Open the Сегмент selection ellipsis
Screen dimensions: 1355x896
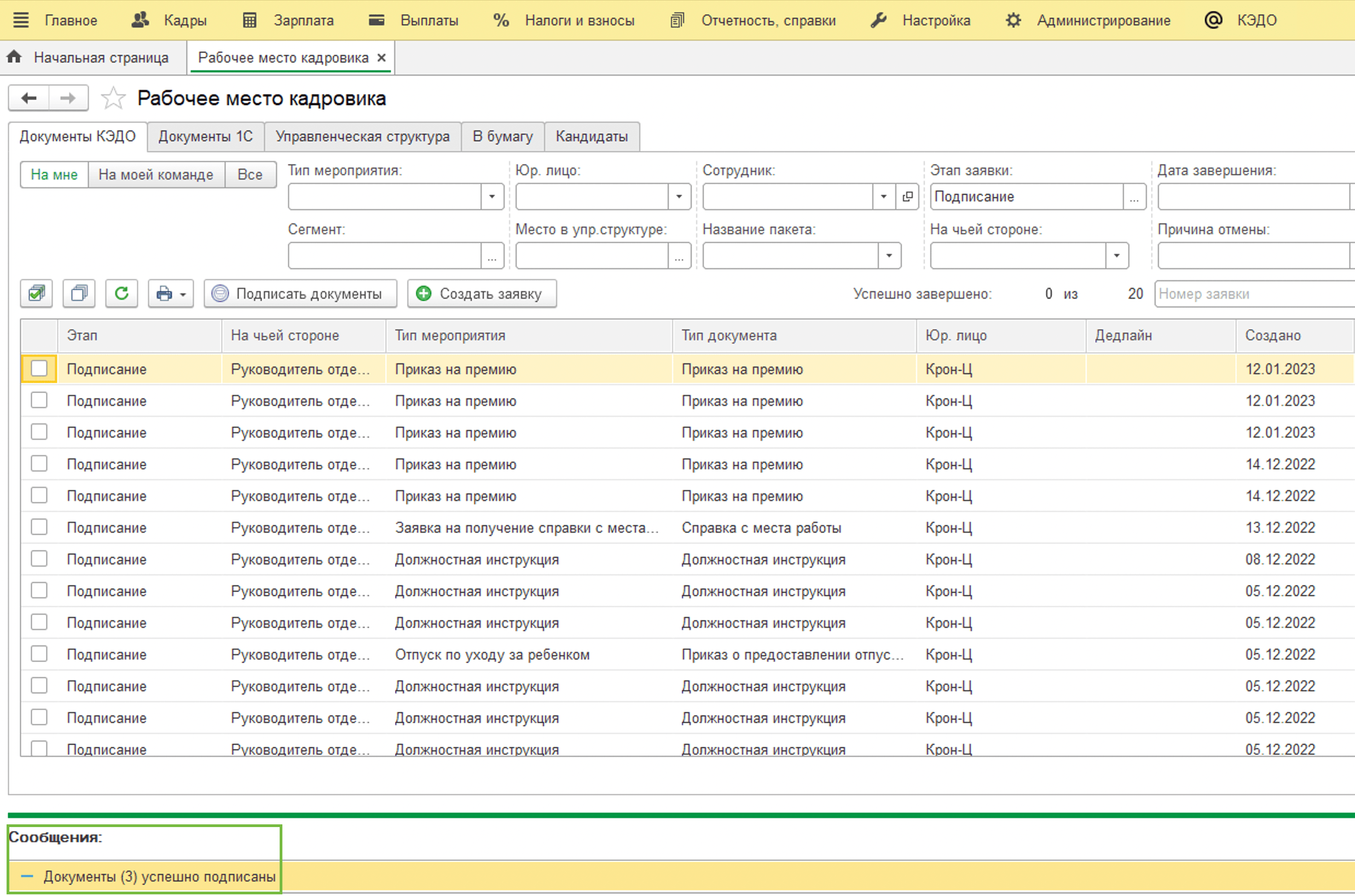pos(491,255)
